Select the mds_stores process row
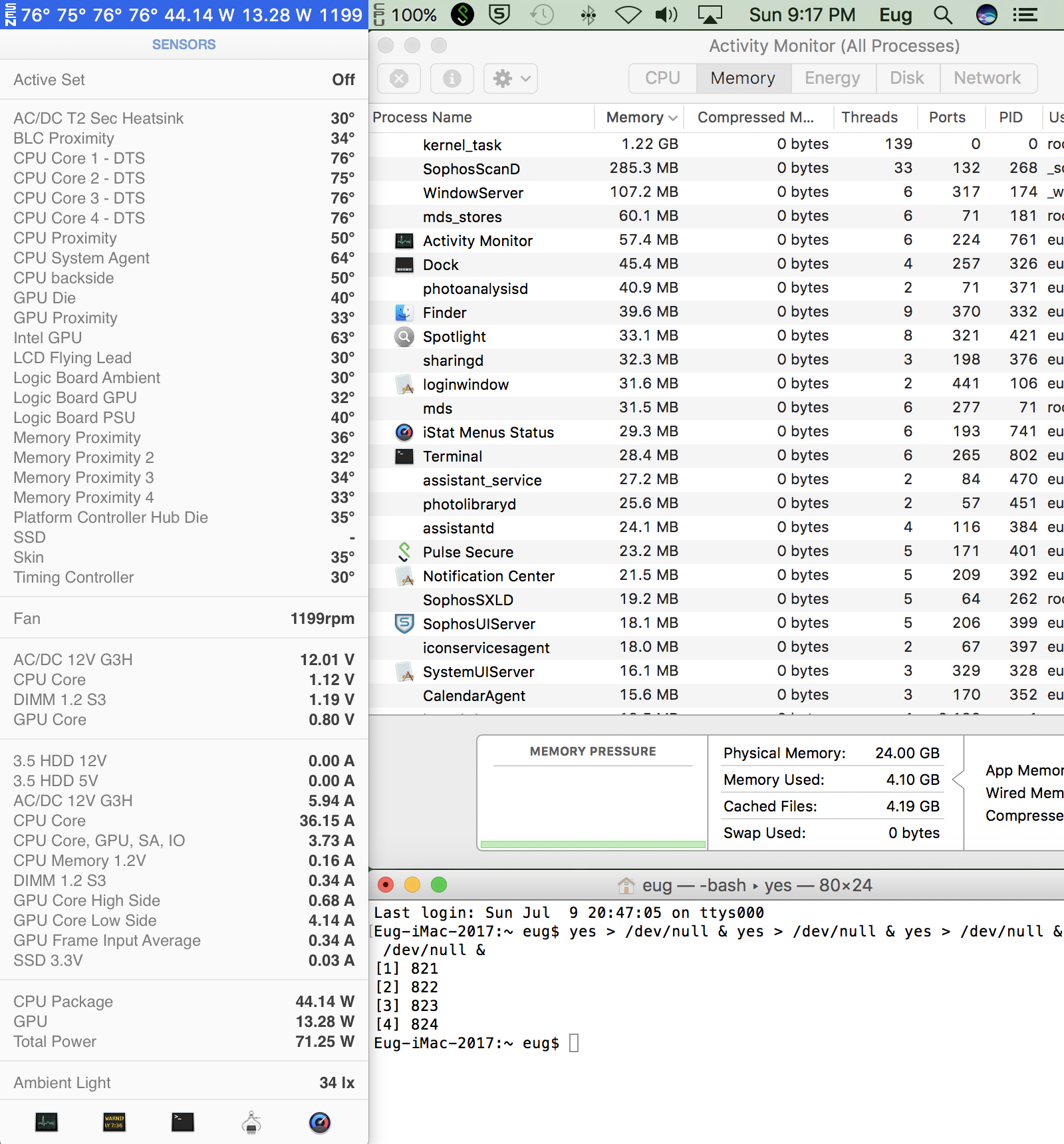1064x1144 pixels. (716, 216)
